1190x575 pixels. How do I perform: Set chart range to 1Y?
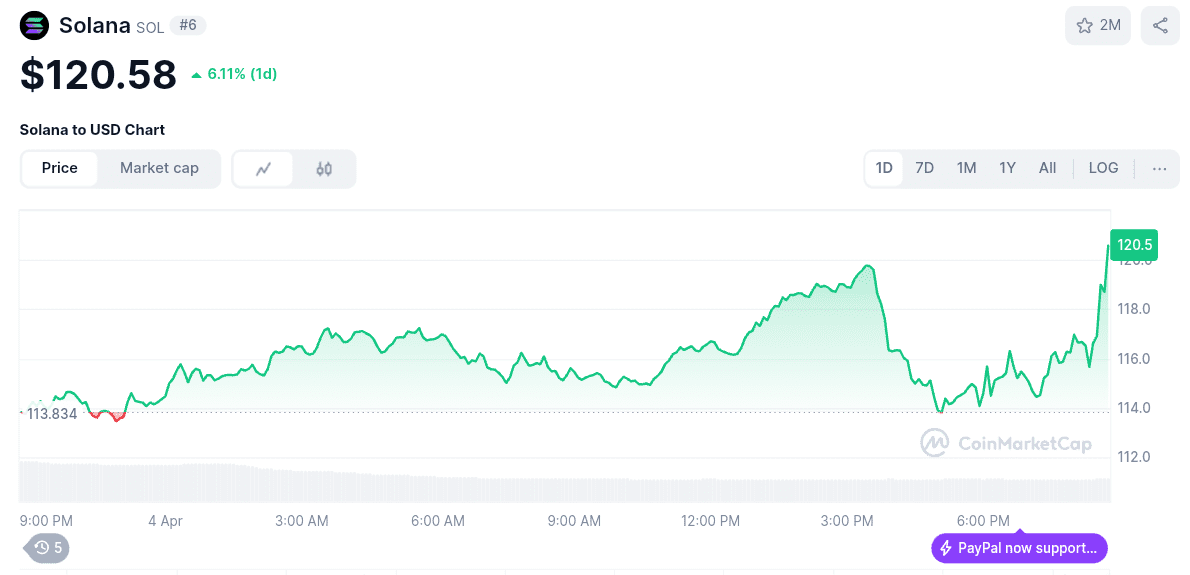click(x=1007, y=168)
